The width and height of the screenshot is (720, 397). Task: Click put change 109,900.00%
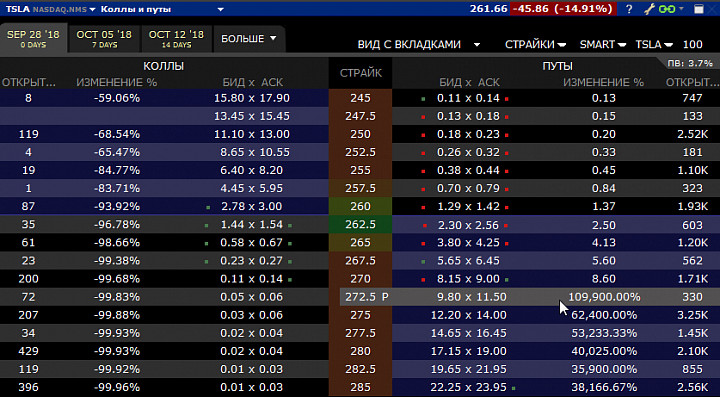coord(604,297)
